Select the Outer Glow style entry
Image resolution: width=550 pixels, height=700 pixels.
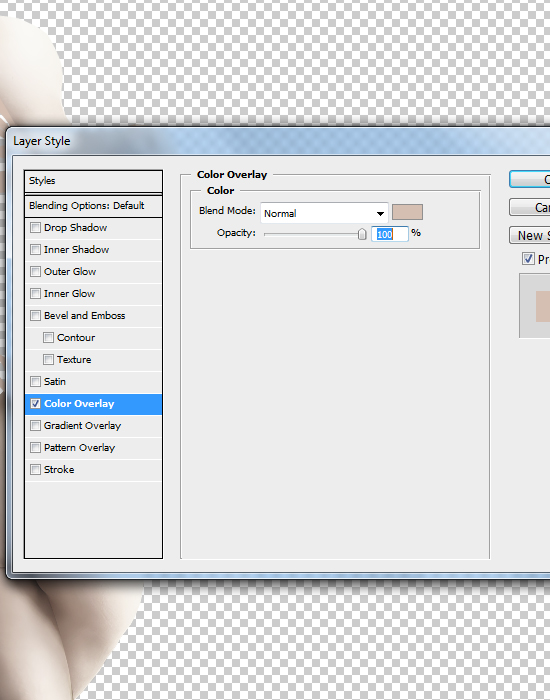[70, 271]
